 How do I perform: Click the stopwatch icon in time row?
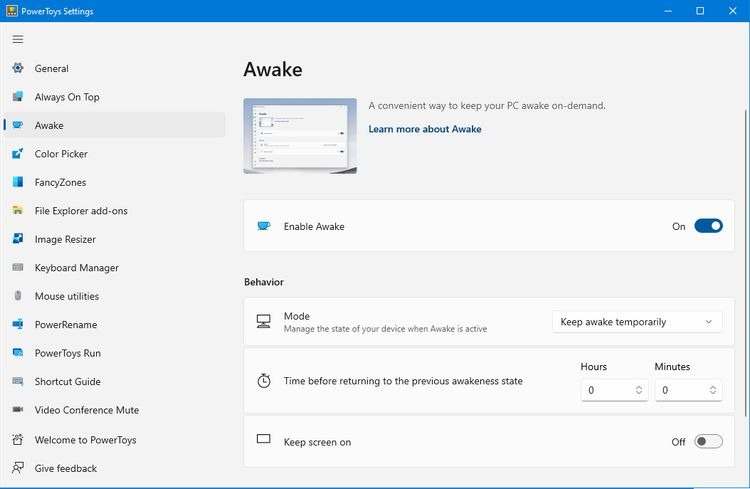tap(264, 381)
